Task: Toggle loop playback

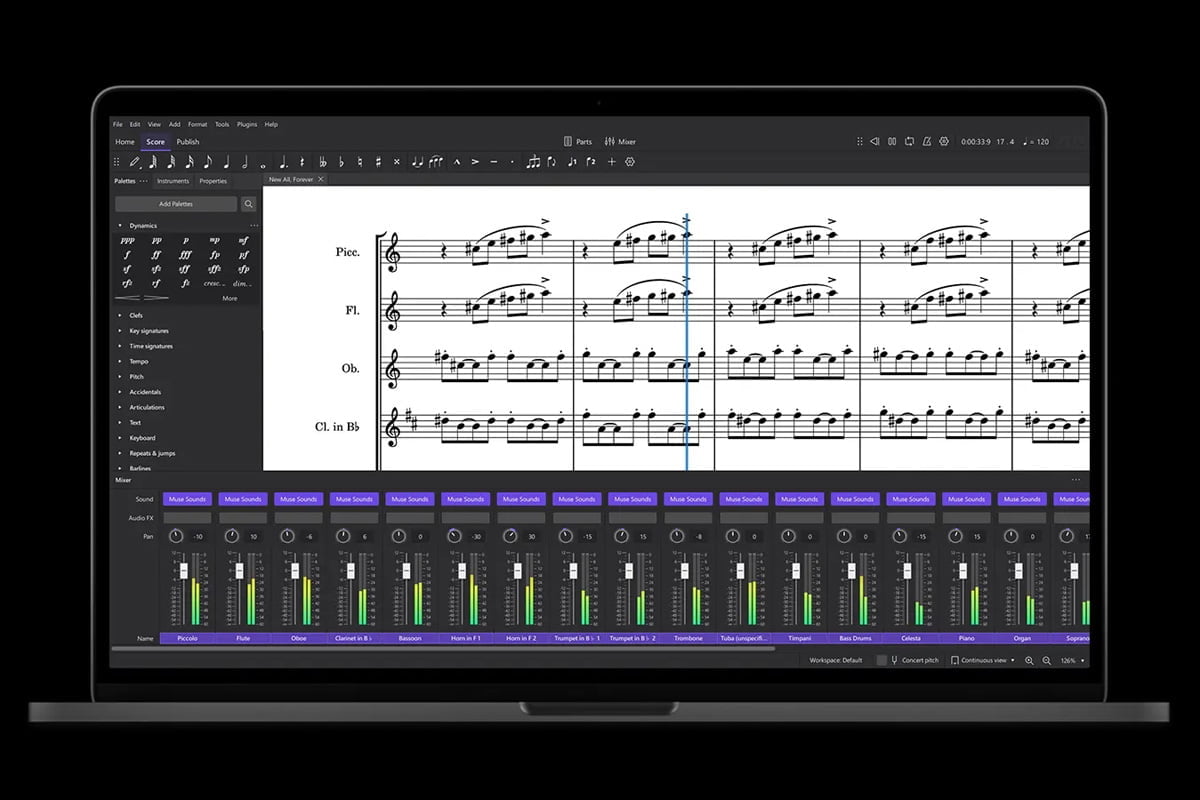Action: [x=909, y=142]
